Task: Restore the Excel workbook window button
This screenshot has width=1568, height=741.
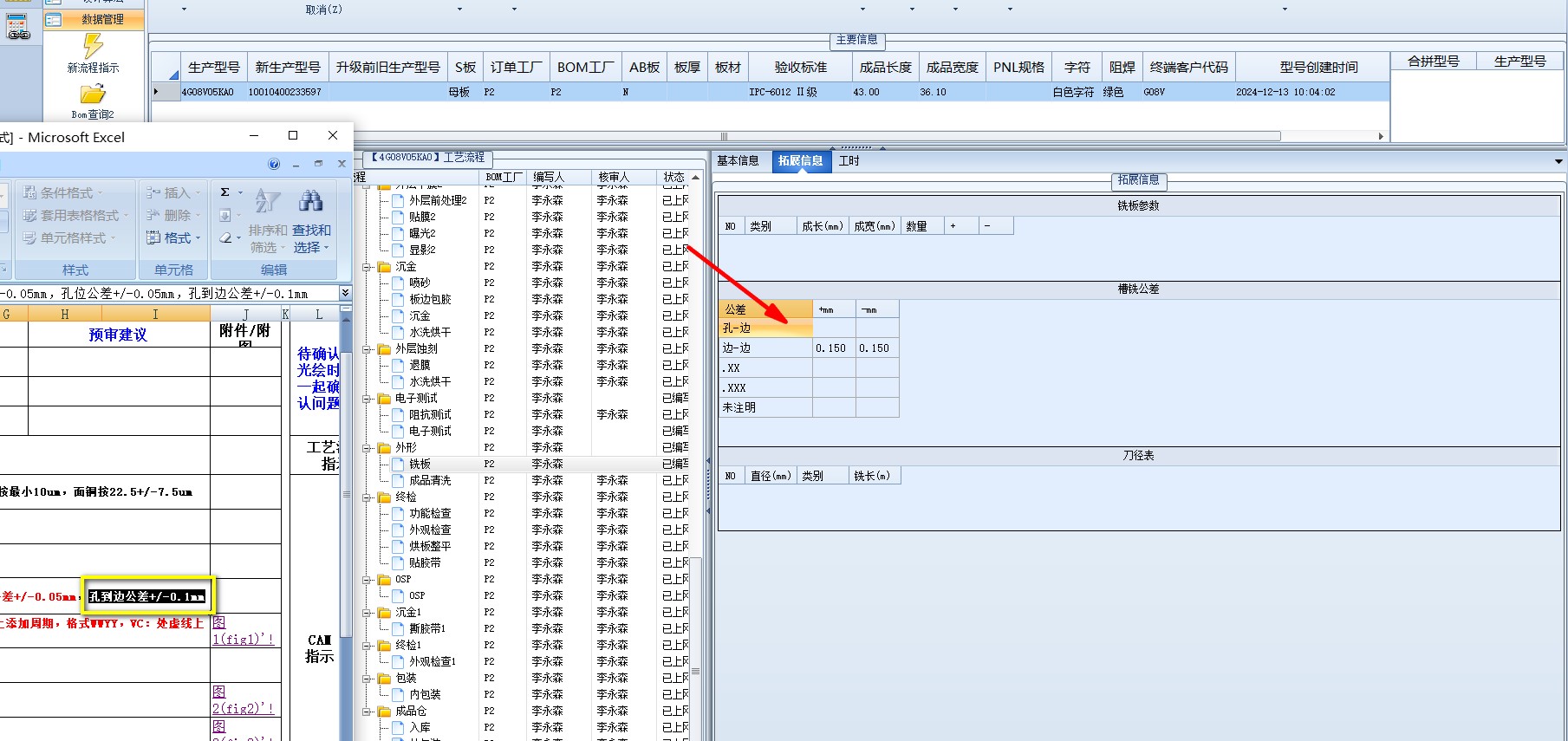Action: click(318, 164)
